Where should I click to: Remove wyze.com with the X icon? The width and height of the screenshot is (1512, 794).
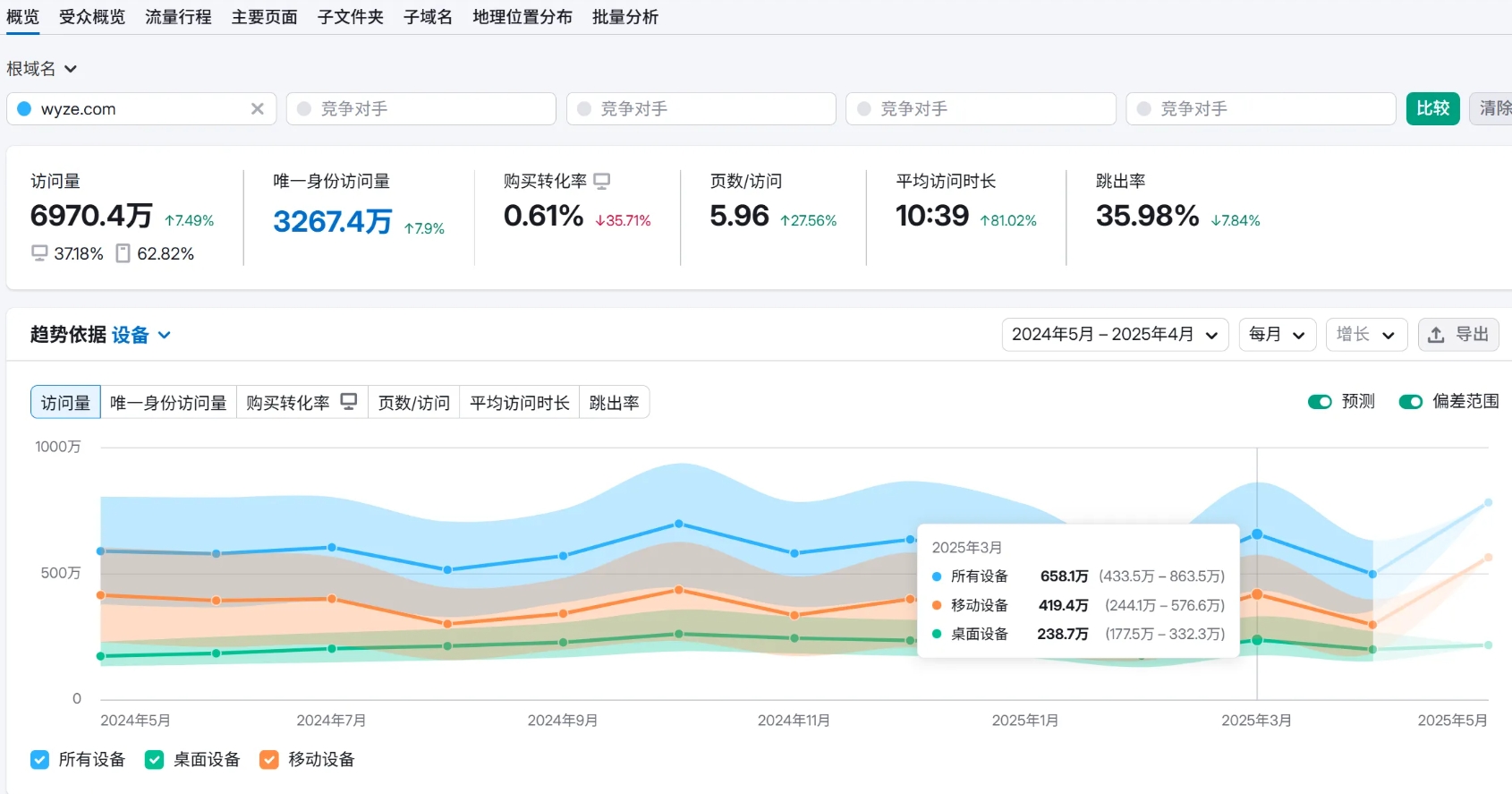[x=258, y=108]
